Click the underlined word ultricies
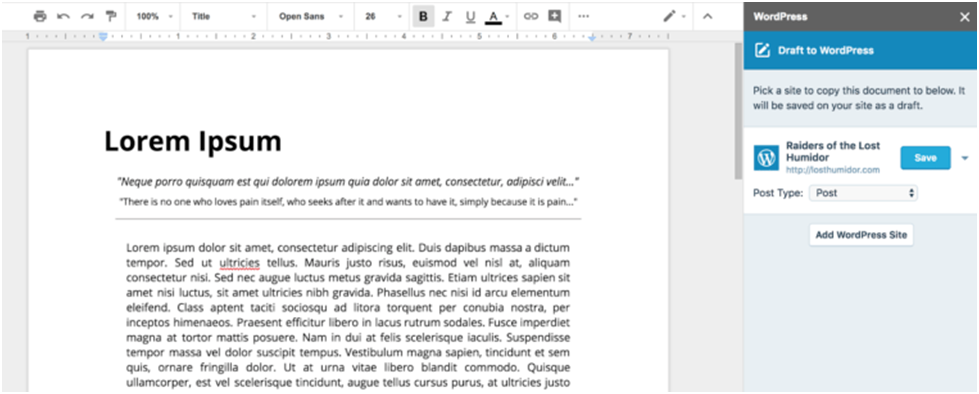979x394 pixels. pos(239,262)
